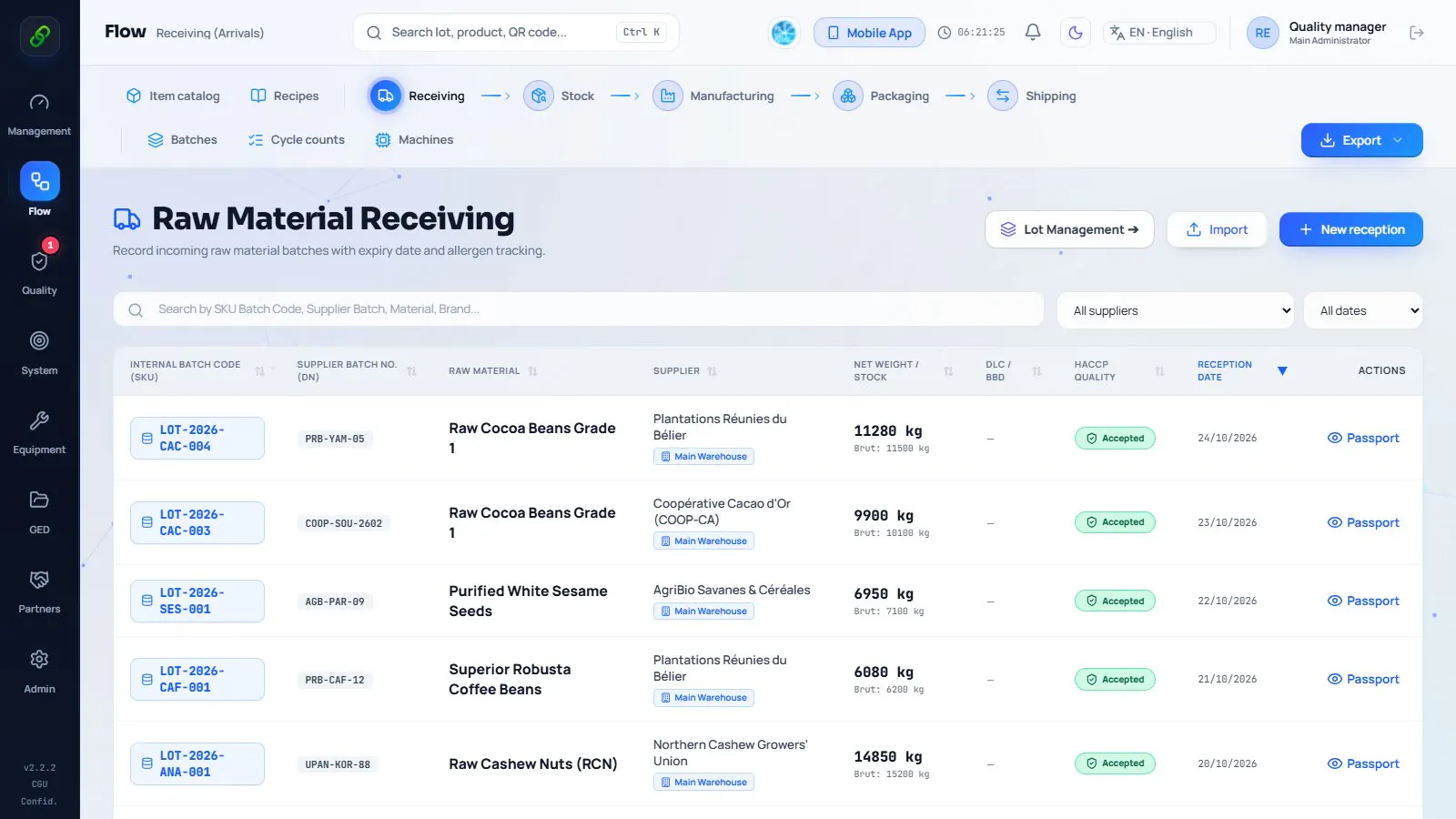
Task: Open Lot Management
Action: coord(1069,229)
